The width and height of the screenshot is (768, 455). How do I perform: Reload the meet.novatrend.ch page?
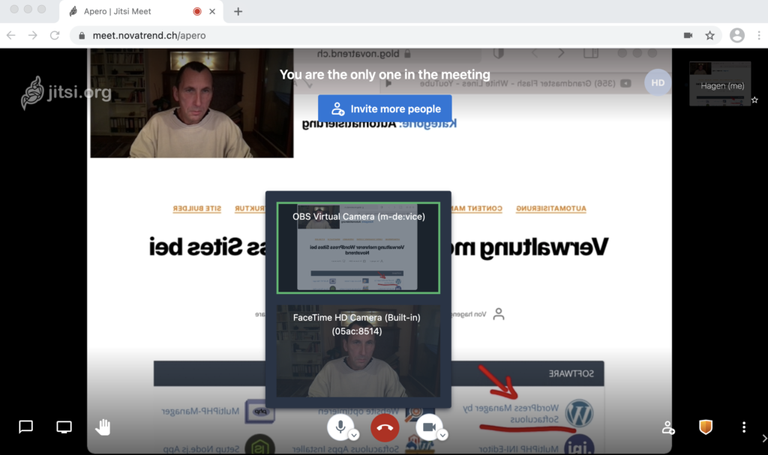click(55, 35)
